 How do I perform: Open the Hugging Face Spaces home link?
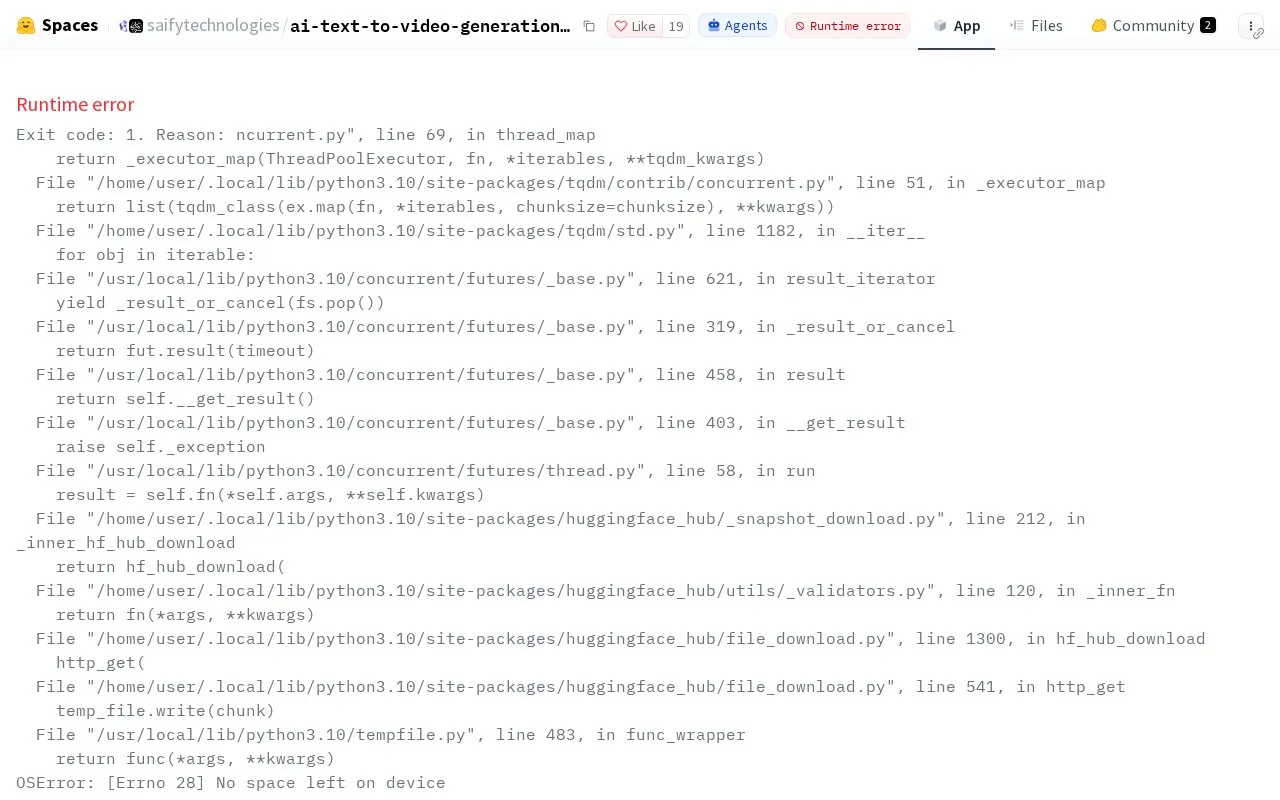click(x=58, y=26)
